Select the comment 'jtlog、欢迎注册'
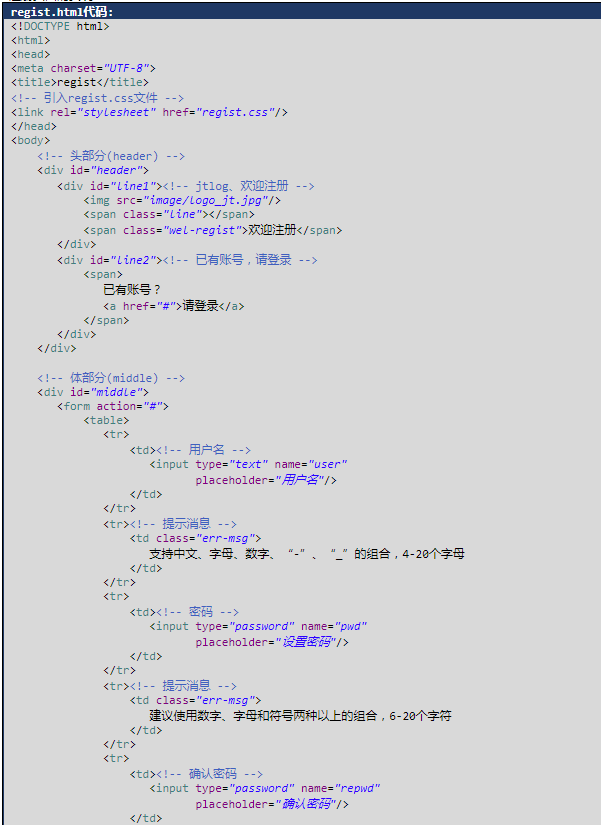 click(238, 186)
